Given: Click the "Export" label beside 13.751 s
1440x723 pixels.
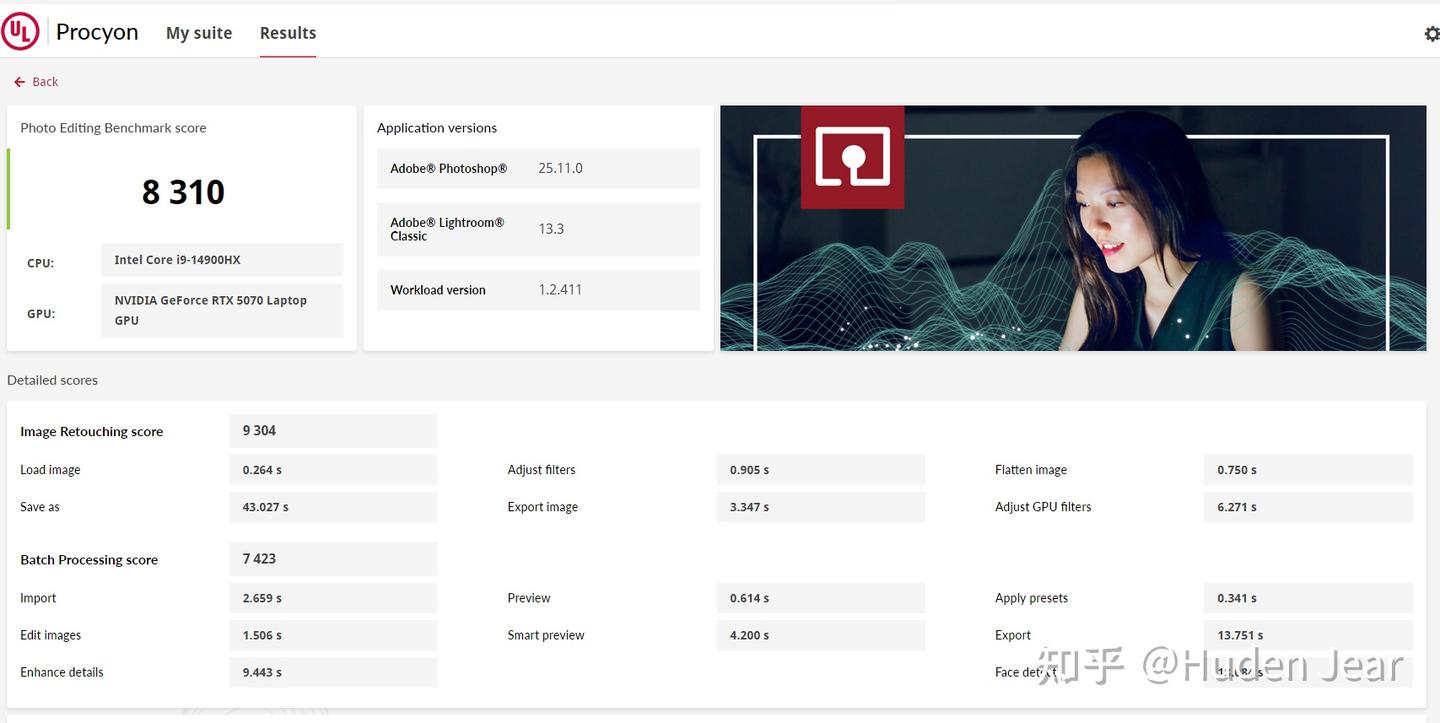Looking at the screenshot, I should click(x=1013, y=635).
